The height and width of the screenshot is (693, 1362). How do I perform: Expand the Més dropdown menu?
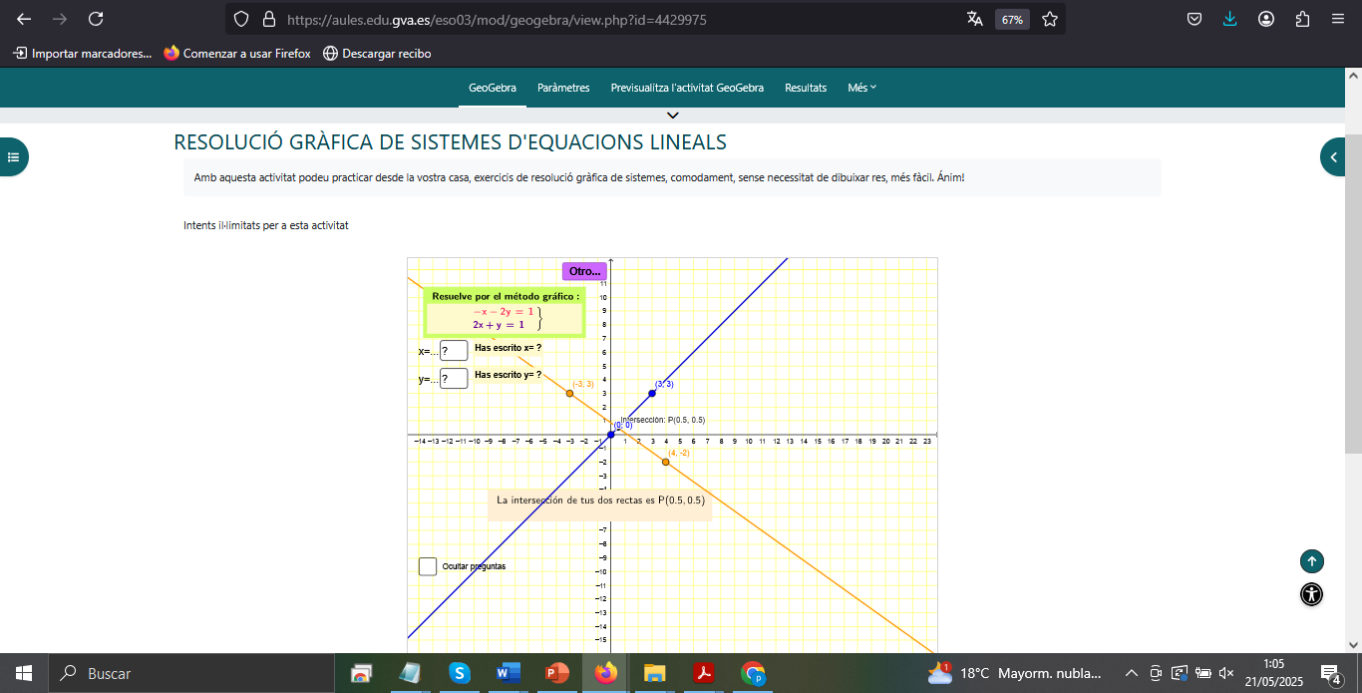[862, 88]
